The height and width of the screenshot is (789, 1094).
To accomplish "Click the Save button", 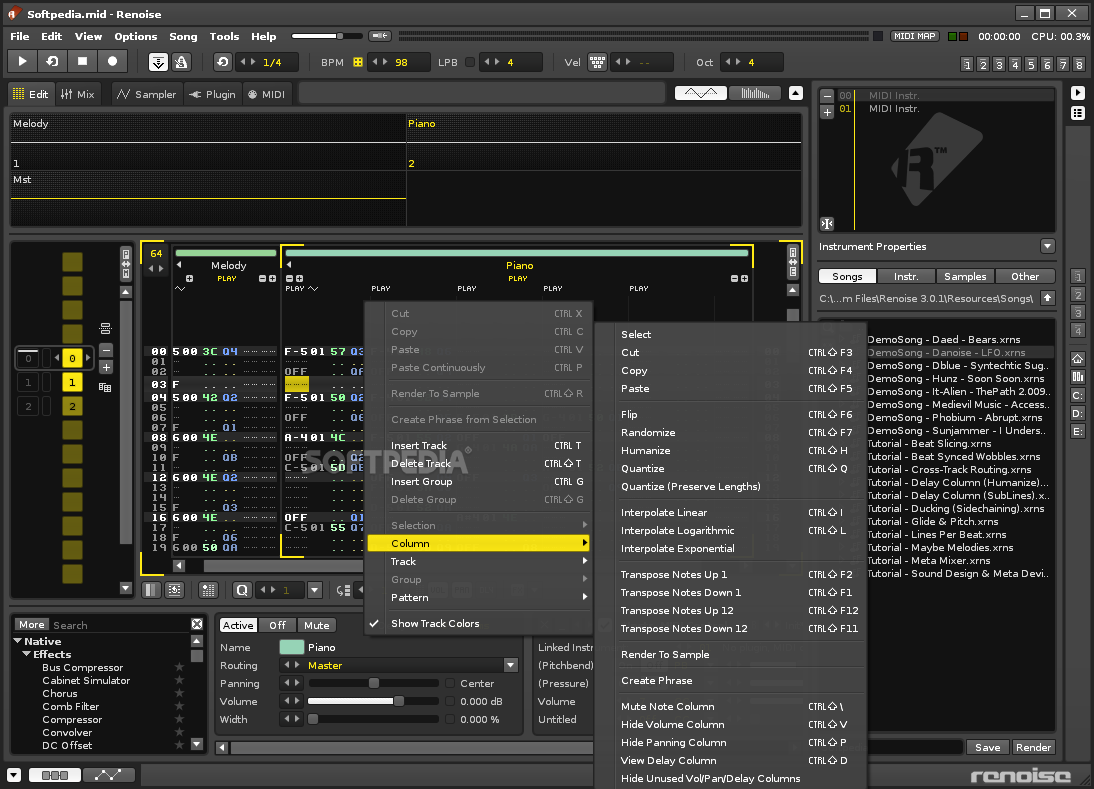I will (x=987, y=747).
